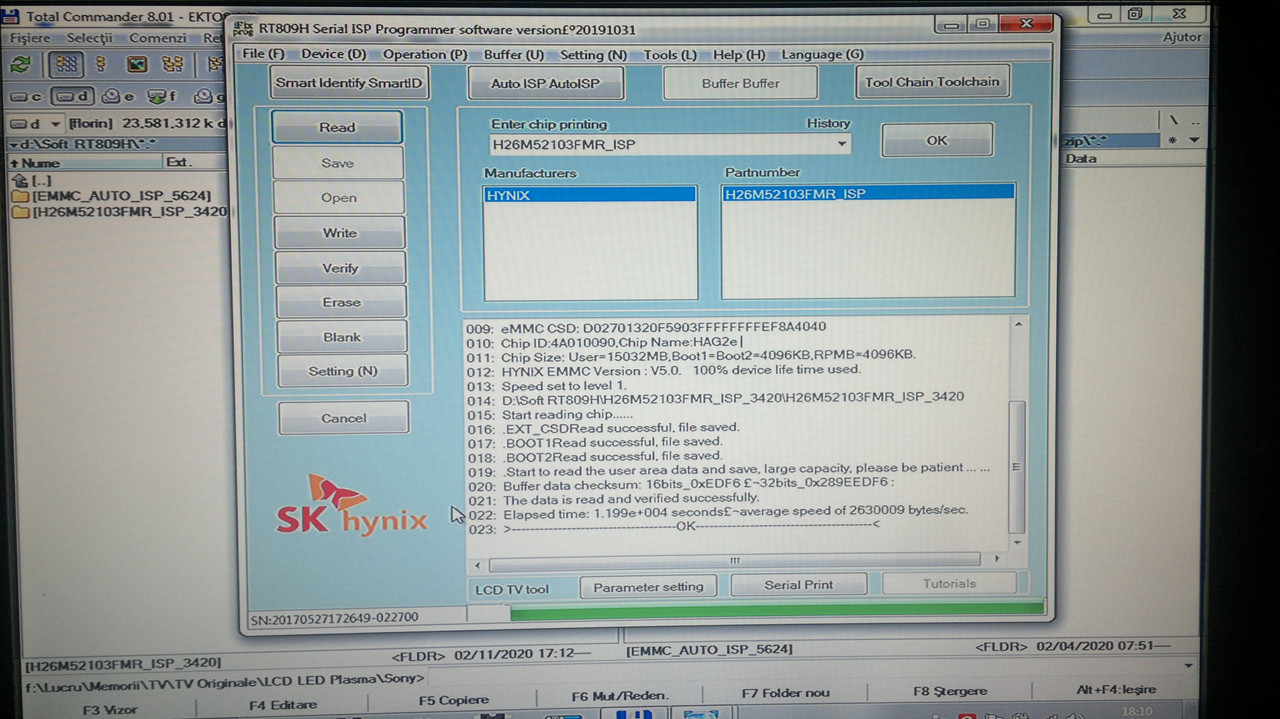Click the log vertical scrollbar
Viewport: 1280px width, 719px height.
coord(1017,432)
